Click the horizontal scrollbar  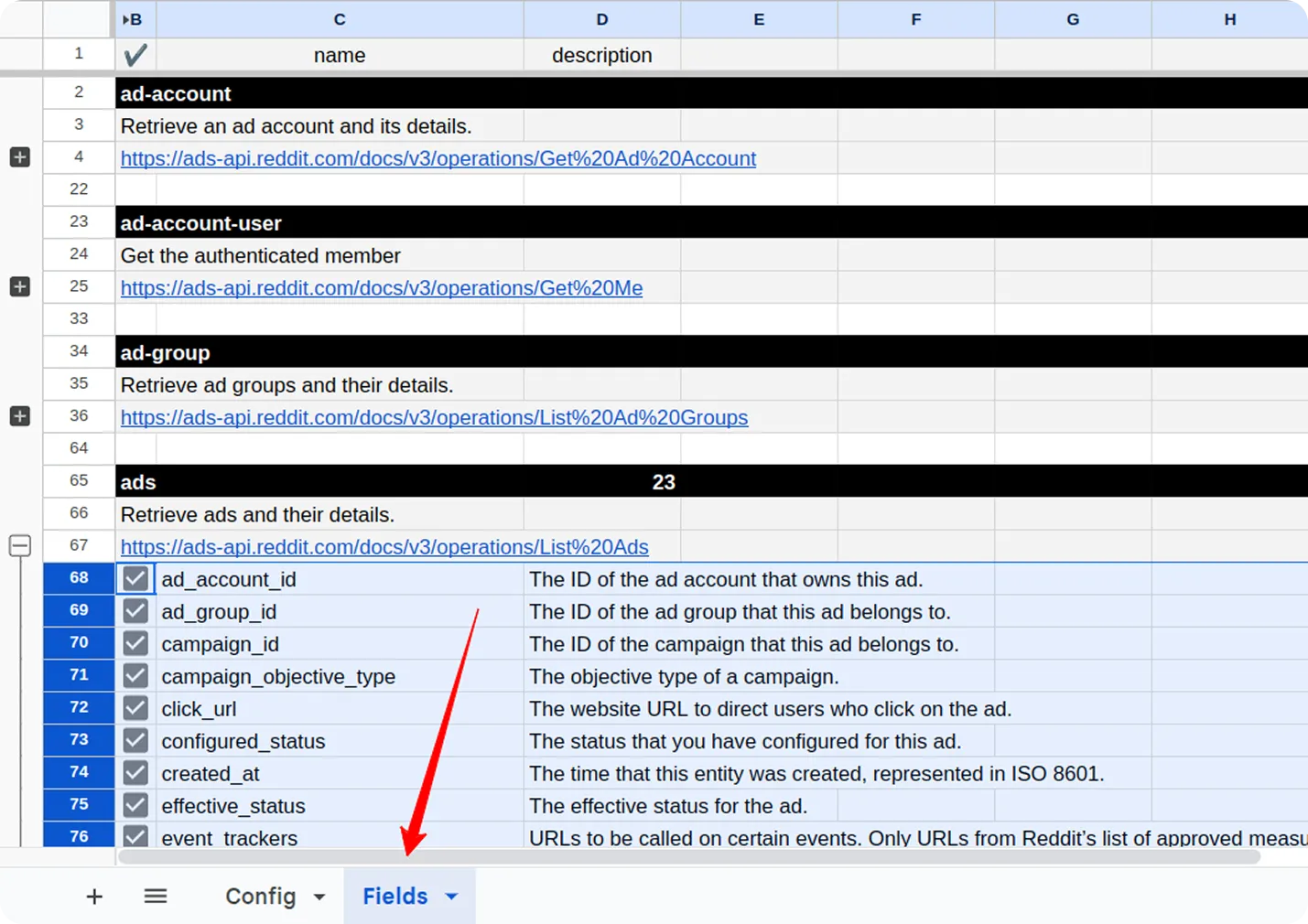(686, 857)
